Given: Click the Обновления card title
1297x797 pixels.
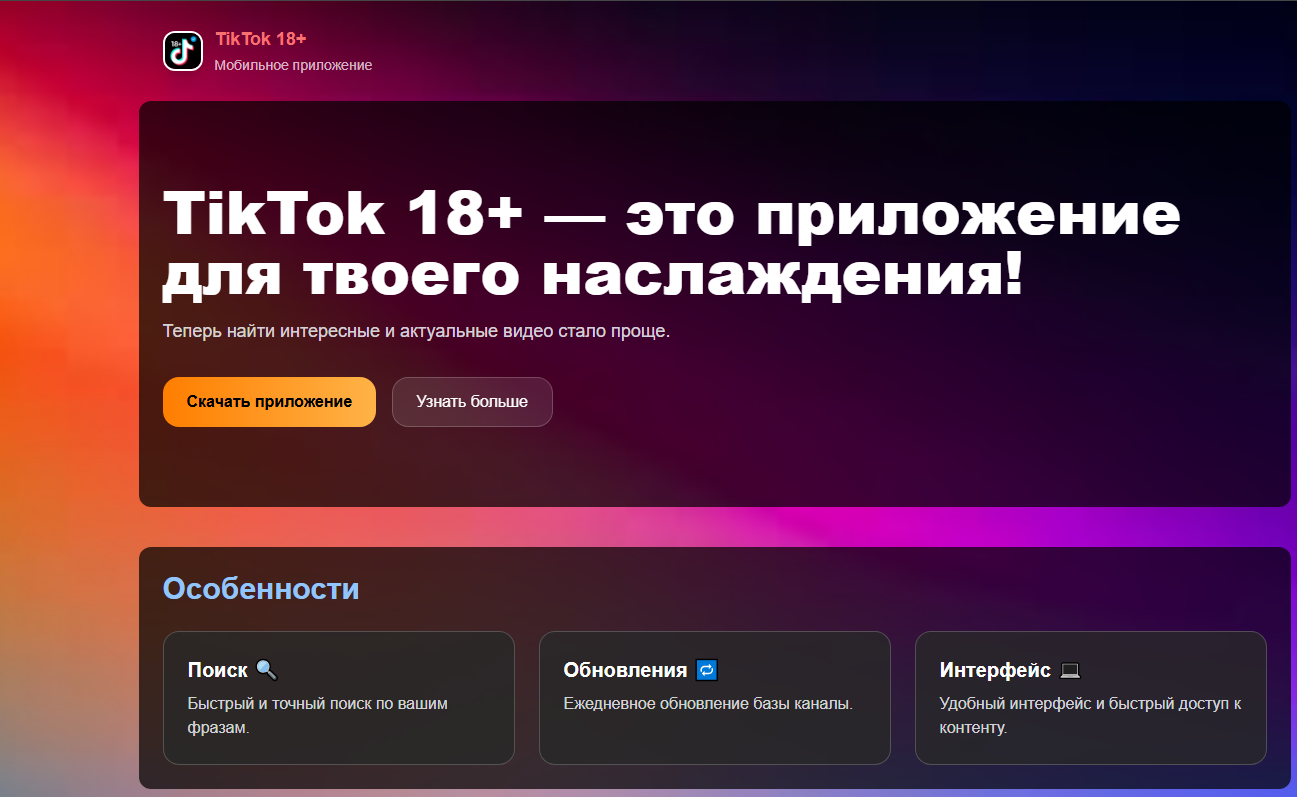Looking at the screenshot, I should (x=625, y=670).
